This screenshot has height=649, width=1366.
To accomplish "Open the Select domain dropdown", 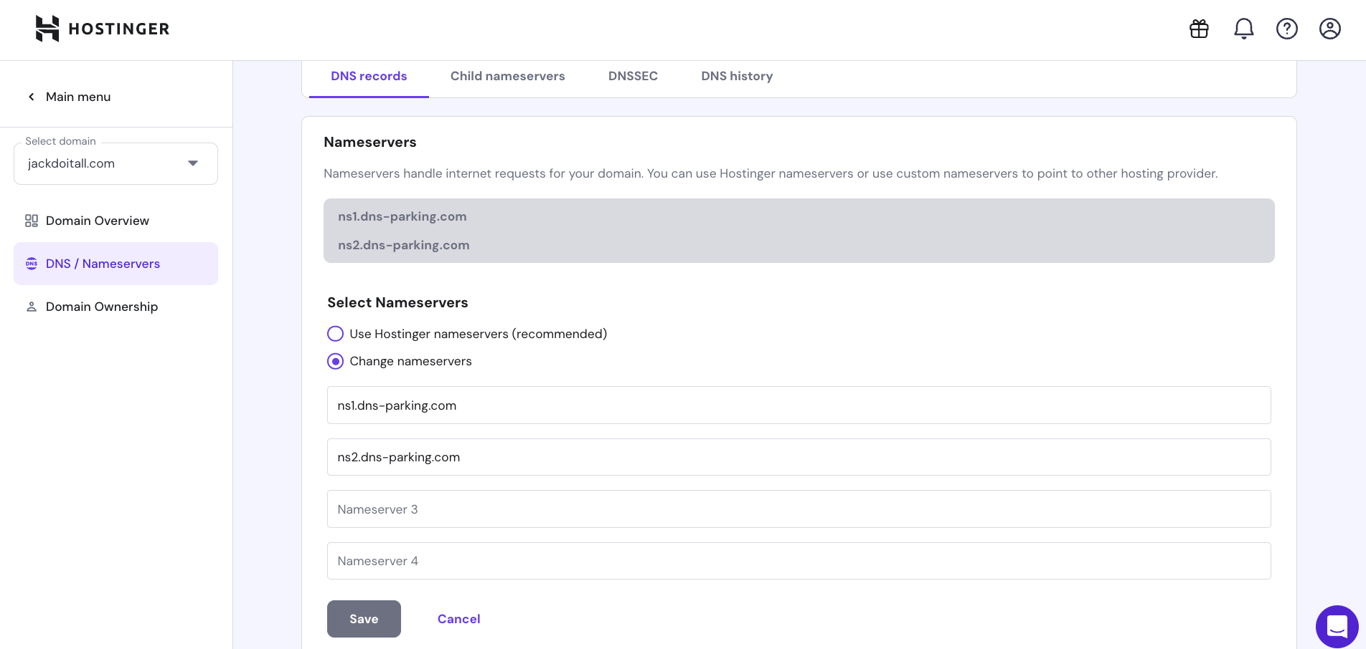I will (x=115, y=163).
